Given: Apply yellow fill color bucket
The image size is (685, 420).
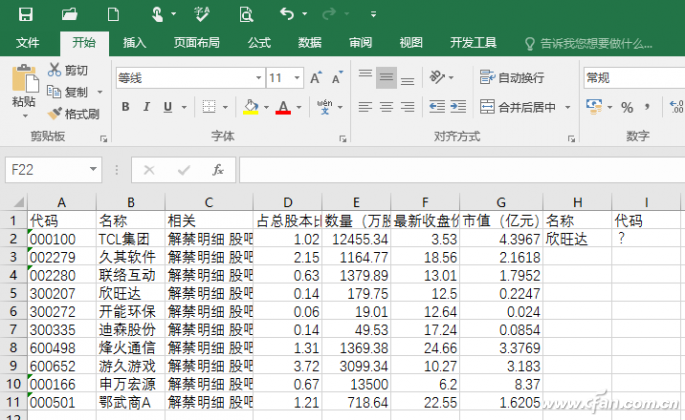Looking at the screenshot, I should (251, 107).
